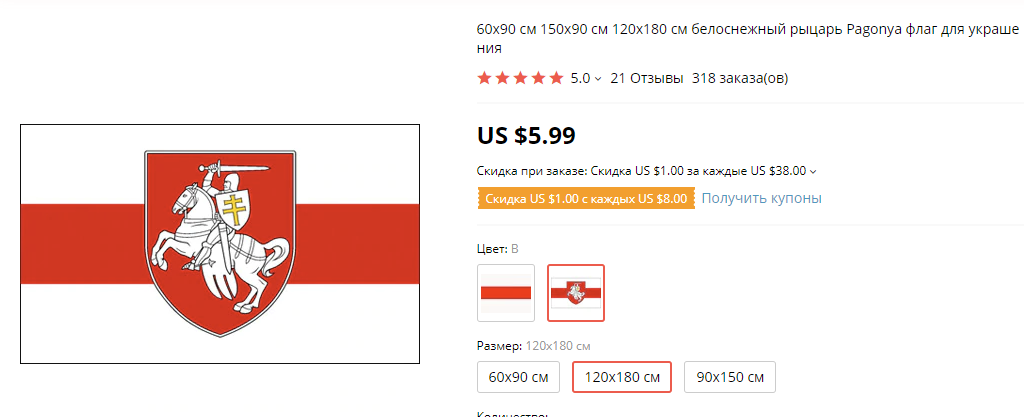Expand the Скидка при заказе discount details

coord(813,171)
